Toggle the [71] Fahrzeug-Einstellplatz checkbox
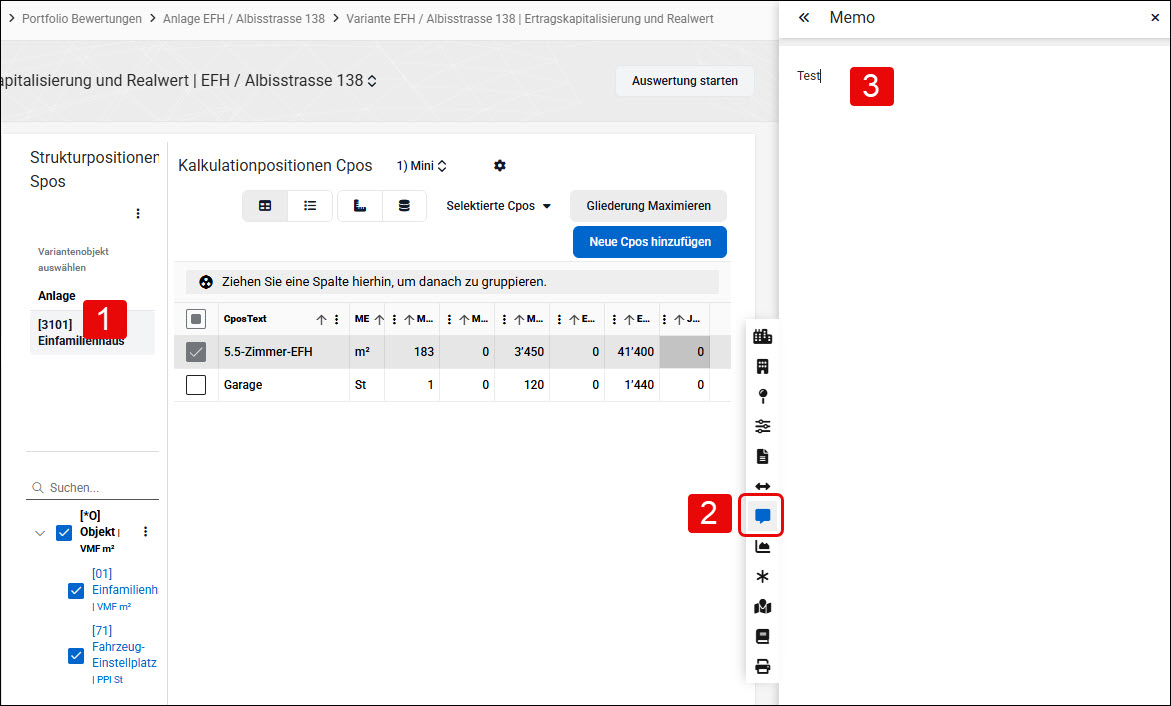Screen dimensions: 1171x706 (76, 656)
